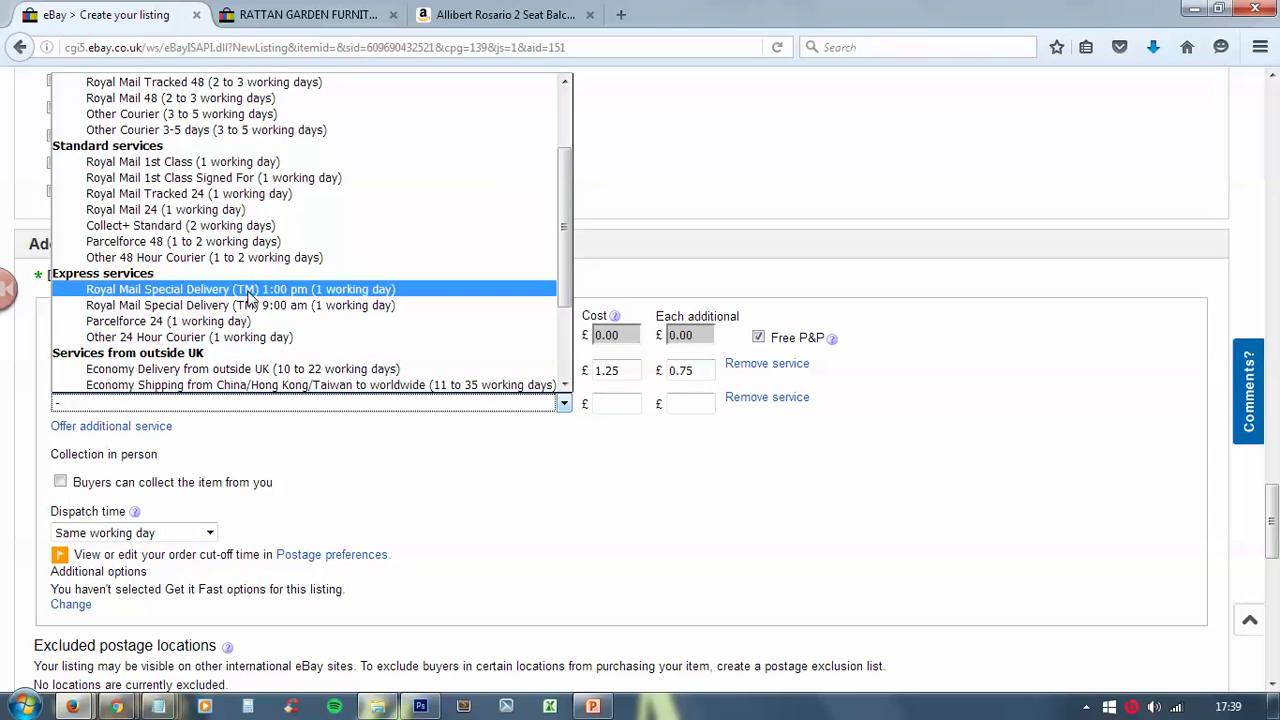Switch to the RATTAN GARDEN FURNIT... tab
The height and width of the screenshot is (720, 1280).
309,15
